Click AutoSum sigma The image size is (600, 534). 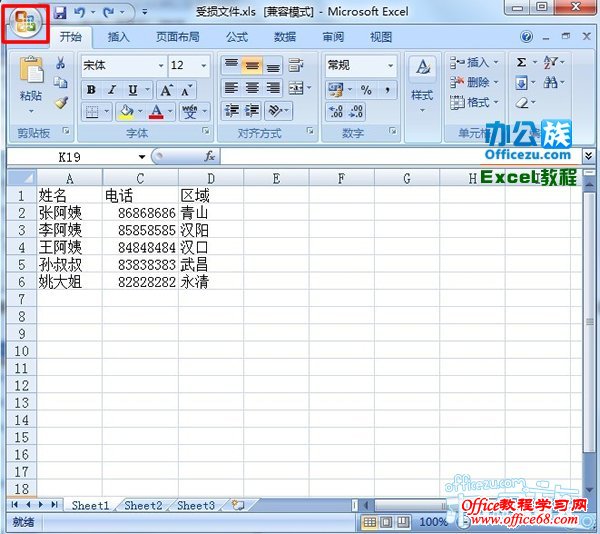click(521, 62)
